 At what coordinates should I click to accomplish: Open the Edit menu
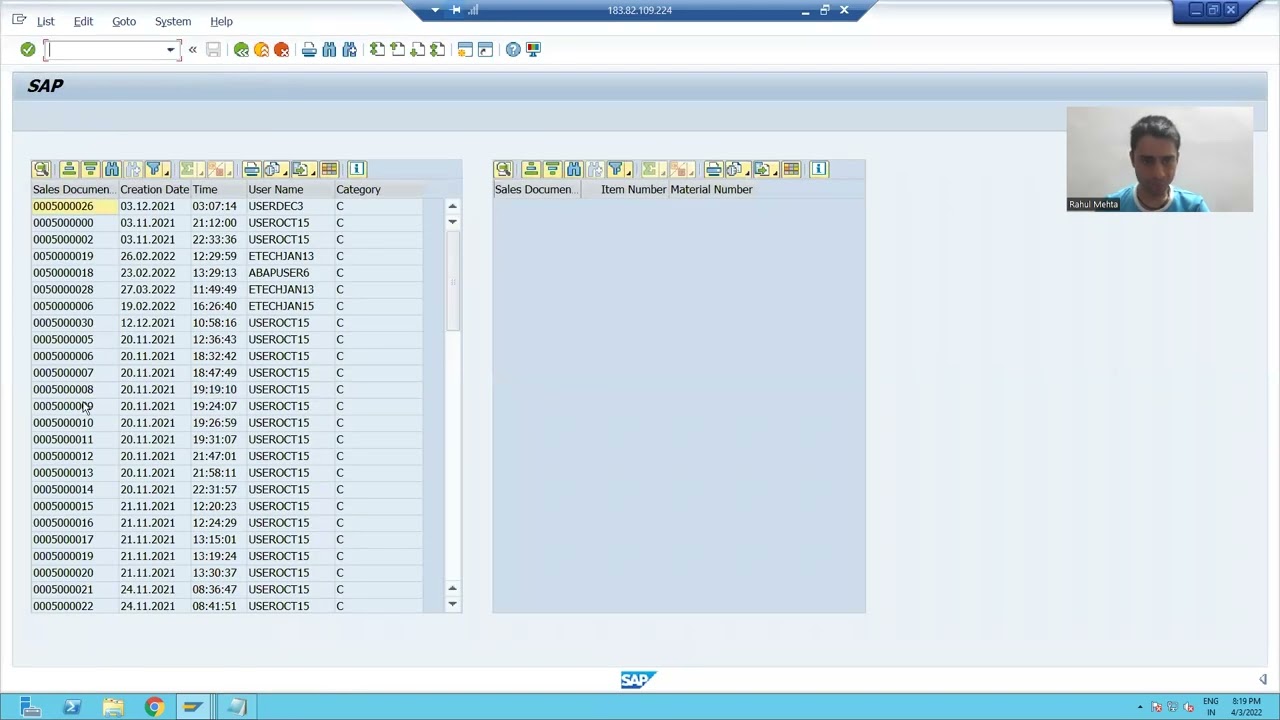point(83,21)
